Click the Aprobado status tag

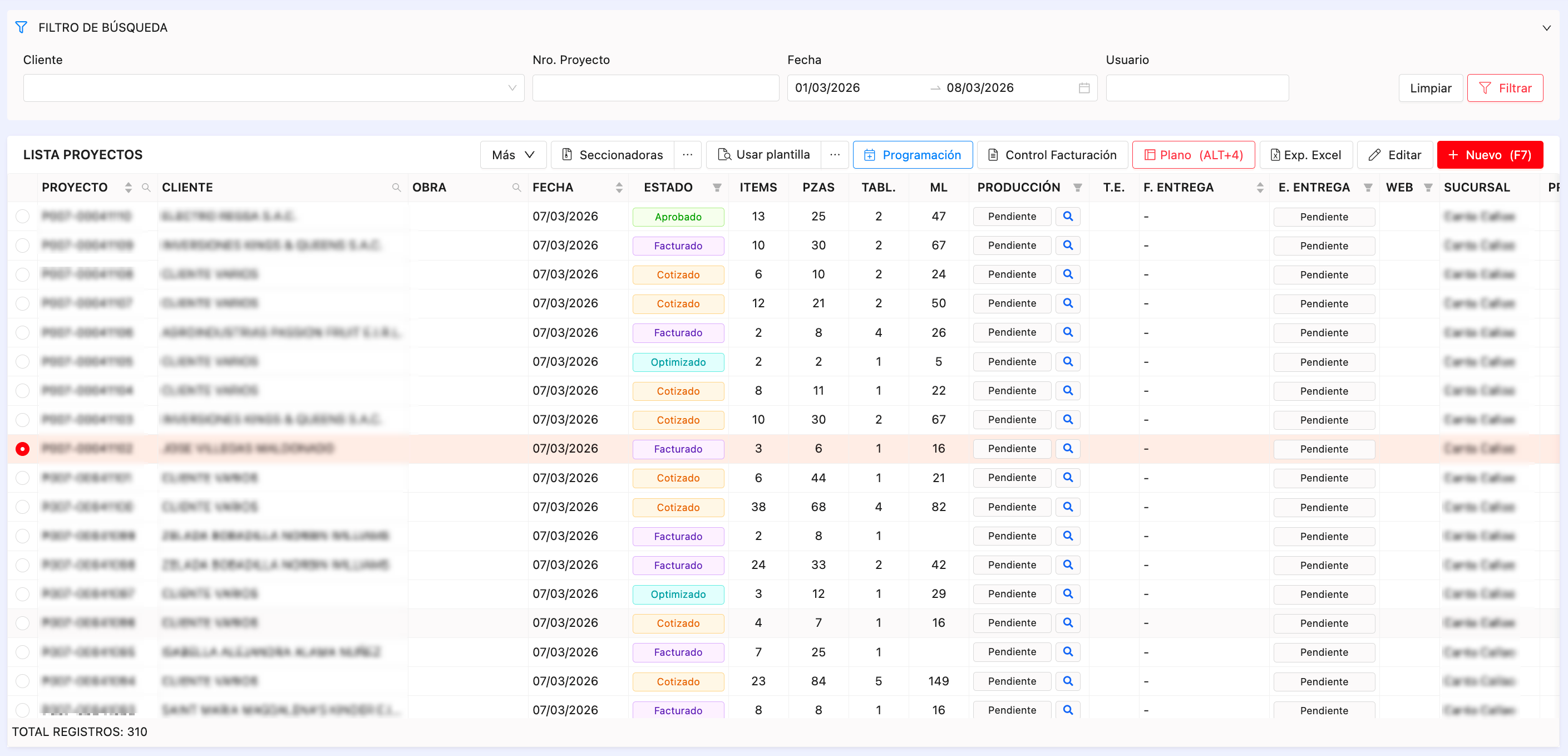[678, 217]
